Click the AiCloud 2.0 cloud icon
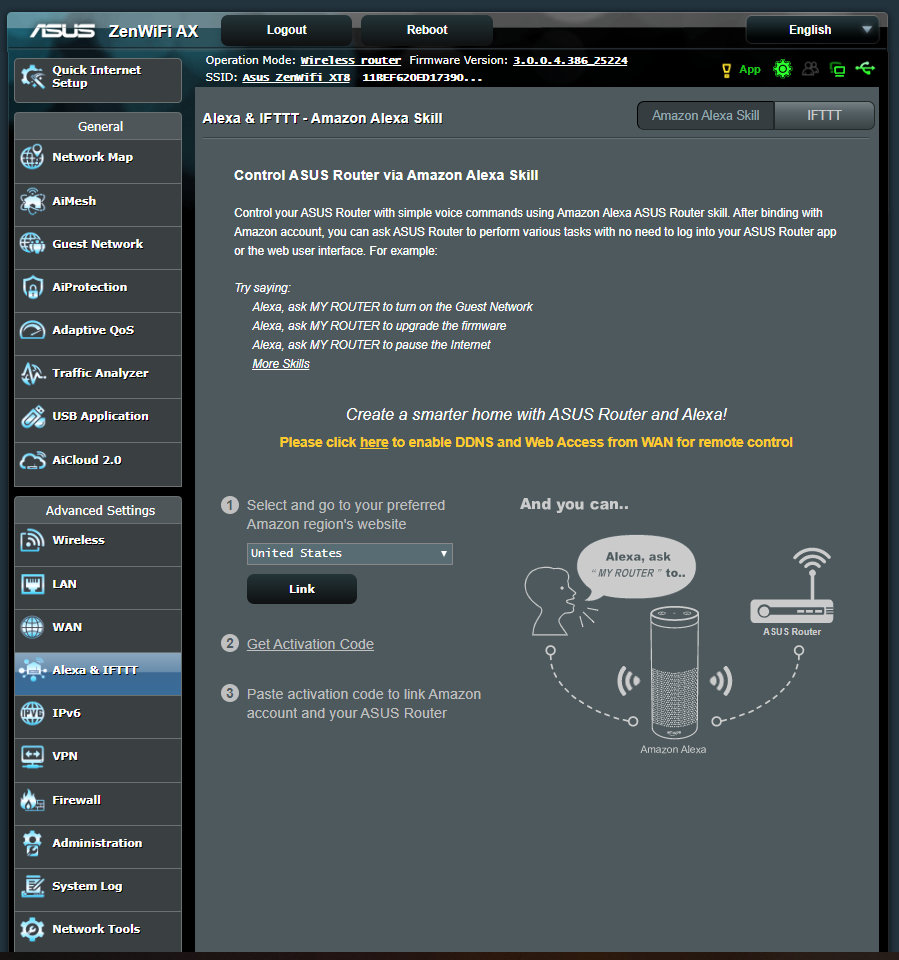Viewport: 899px width, 960px height. (32, 460)
